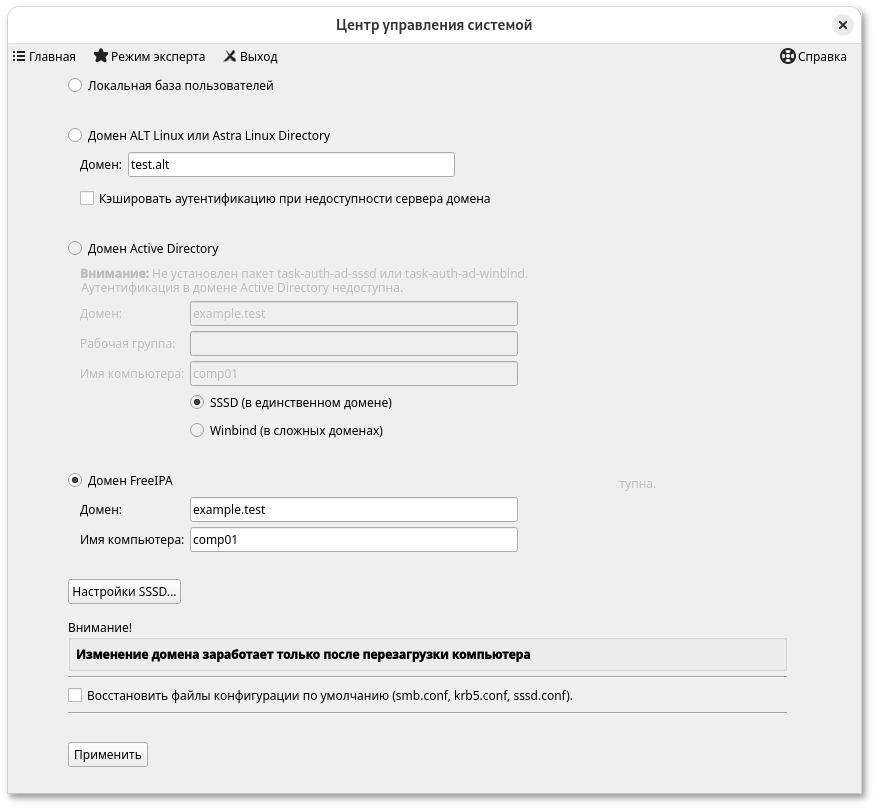Screen dimensions: 875x808
Task: Click the Выход menu label
Action: [258, 57]
